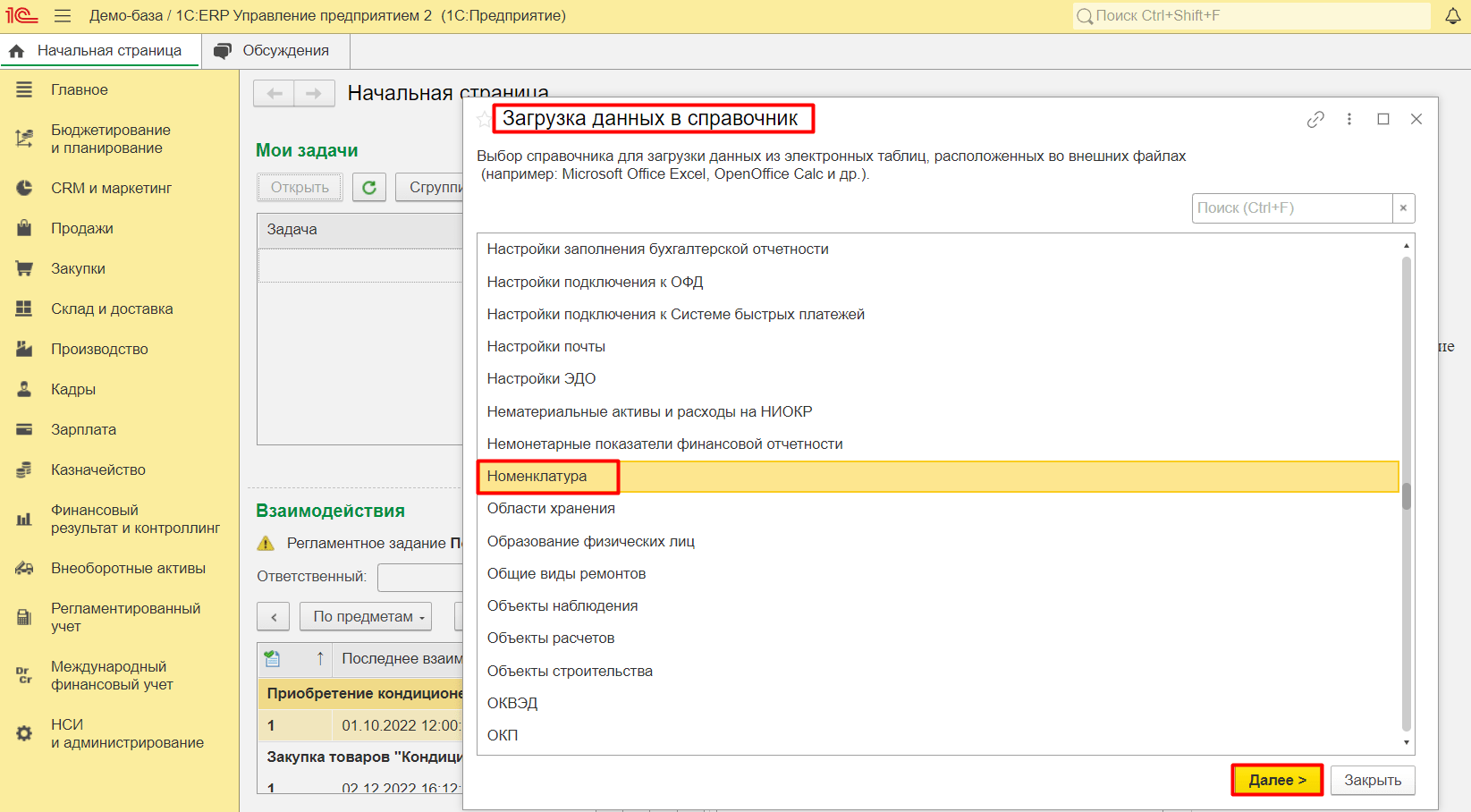
Task: Open the НСИ и администрирование gear icon
Action: 24,732
